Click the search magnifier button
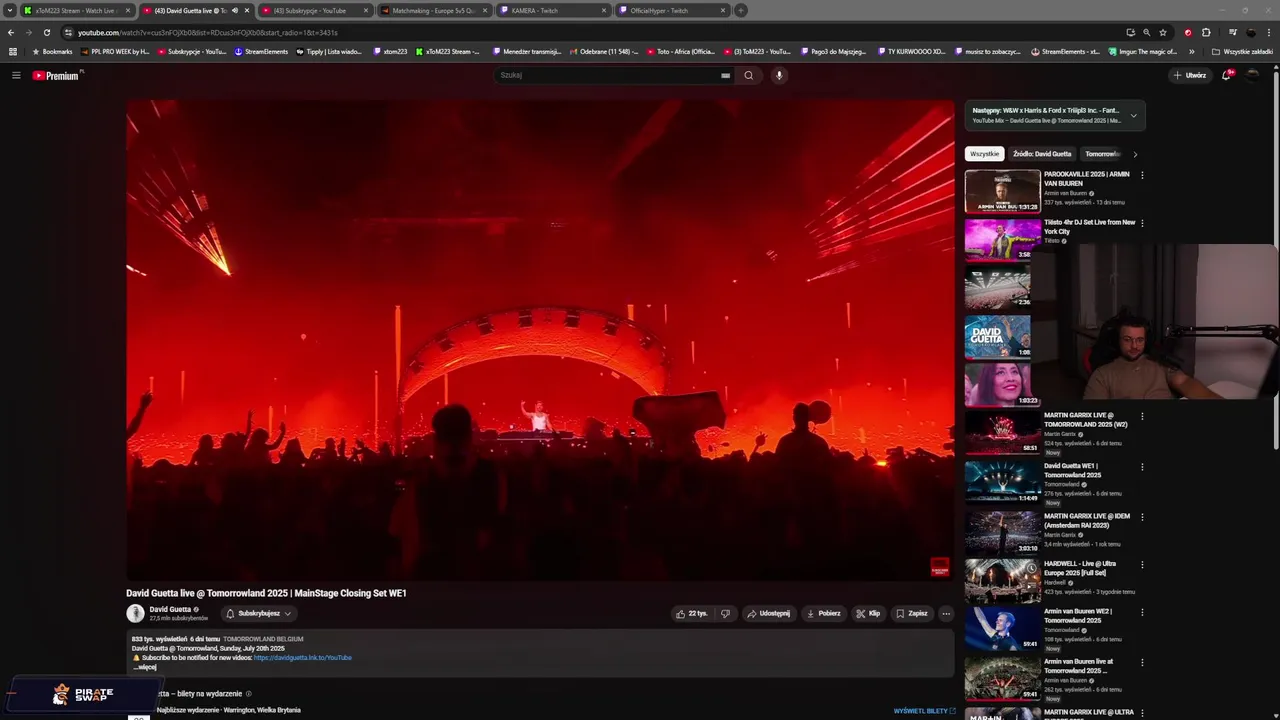Viewport: 1280px width, 720px height. pos(748,75)
